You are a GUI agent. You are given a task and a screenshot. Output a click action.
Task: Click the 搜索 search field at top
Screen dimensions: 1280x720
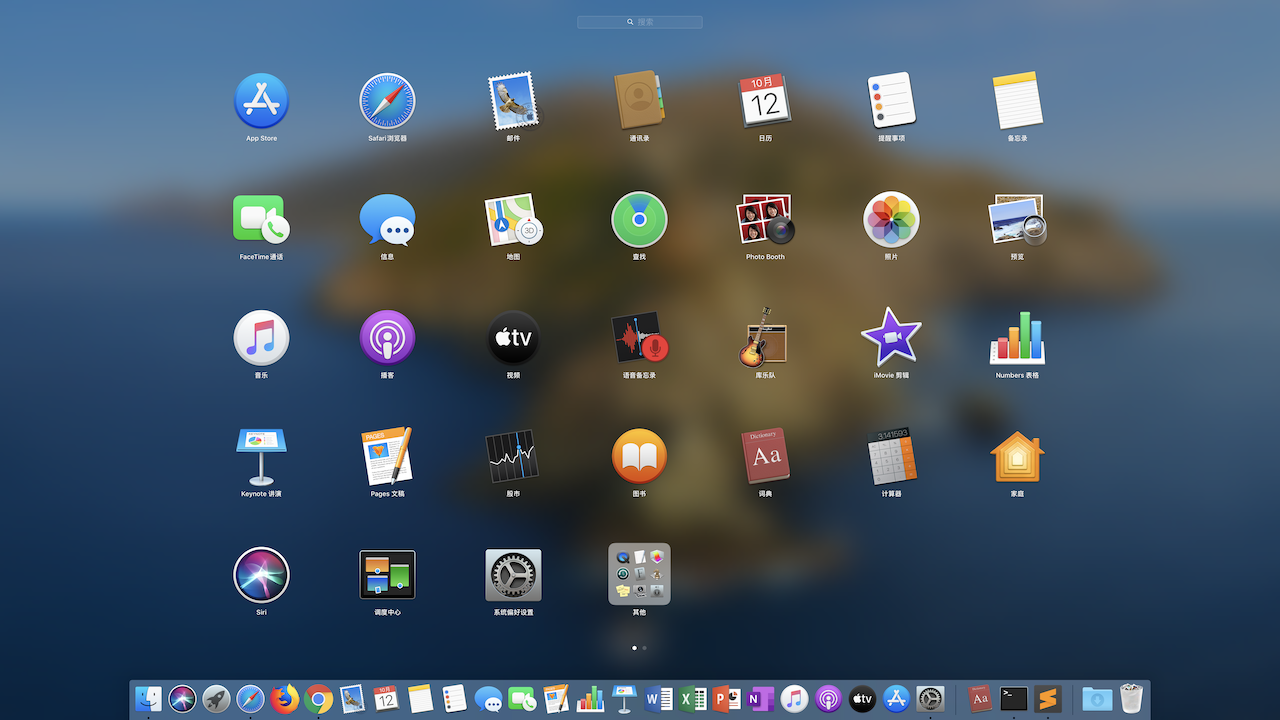click(x=640, y=21)
